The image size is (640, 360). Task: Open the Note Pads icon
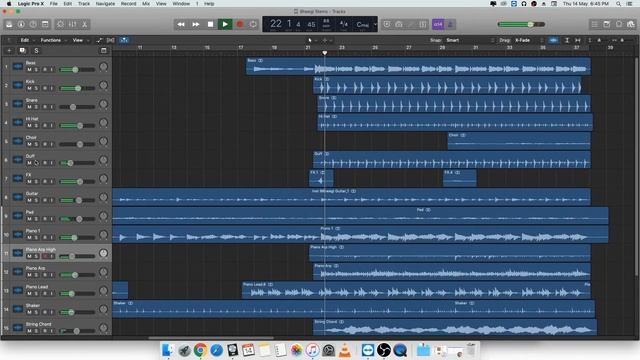point(607,24)
